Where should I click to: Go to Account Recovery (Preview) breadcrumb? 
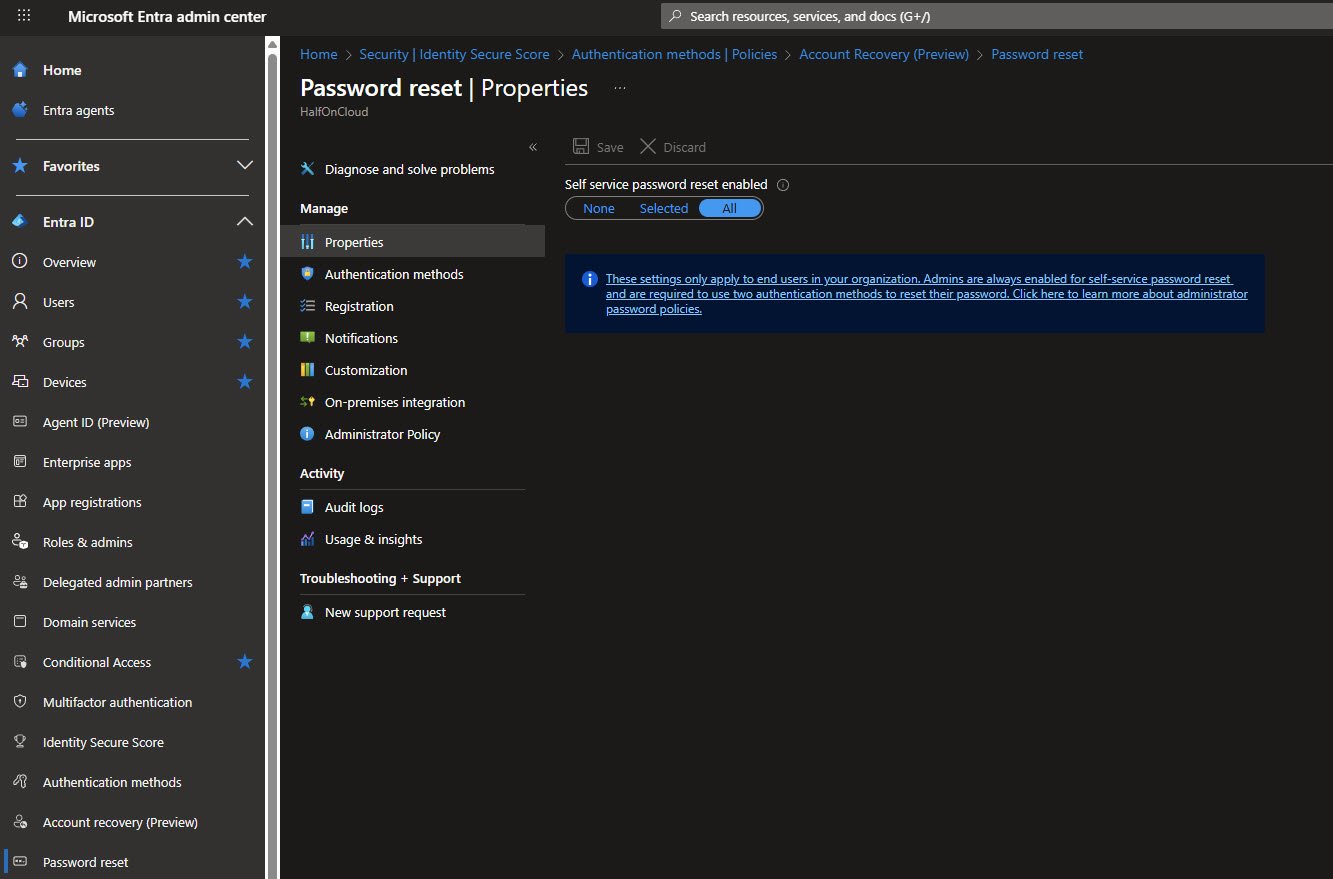[884, 54]
